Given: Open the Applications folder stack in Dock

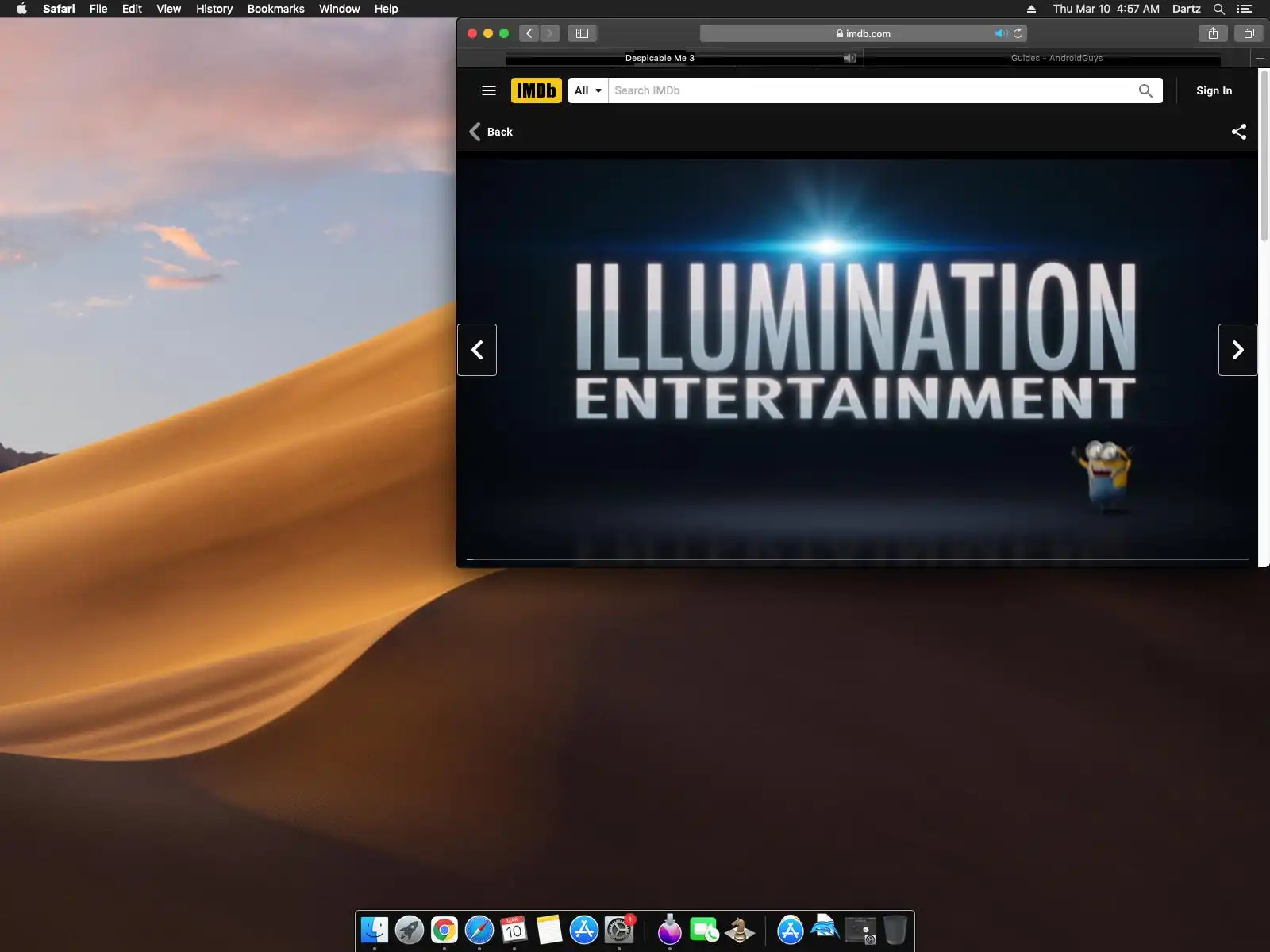Looking at the screenshot, I should (x=791, y=930).
